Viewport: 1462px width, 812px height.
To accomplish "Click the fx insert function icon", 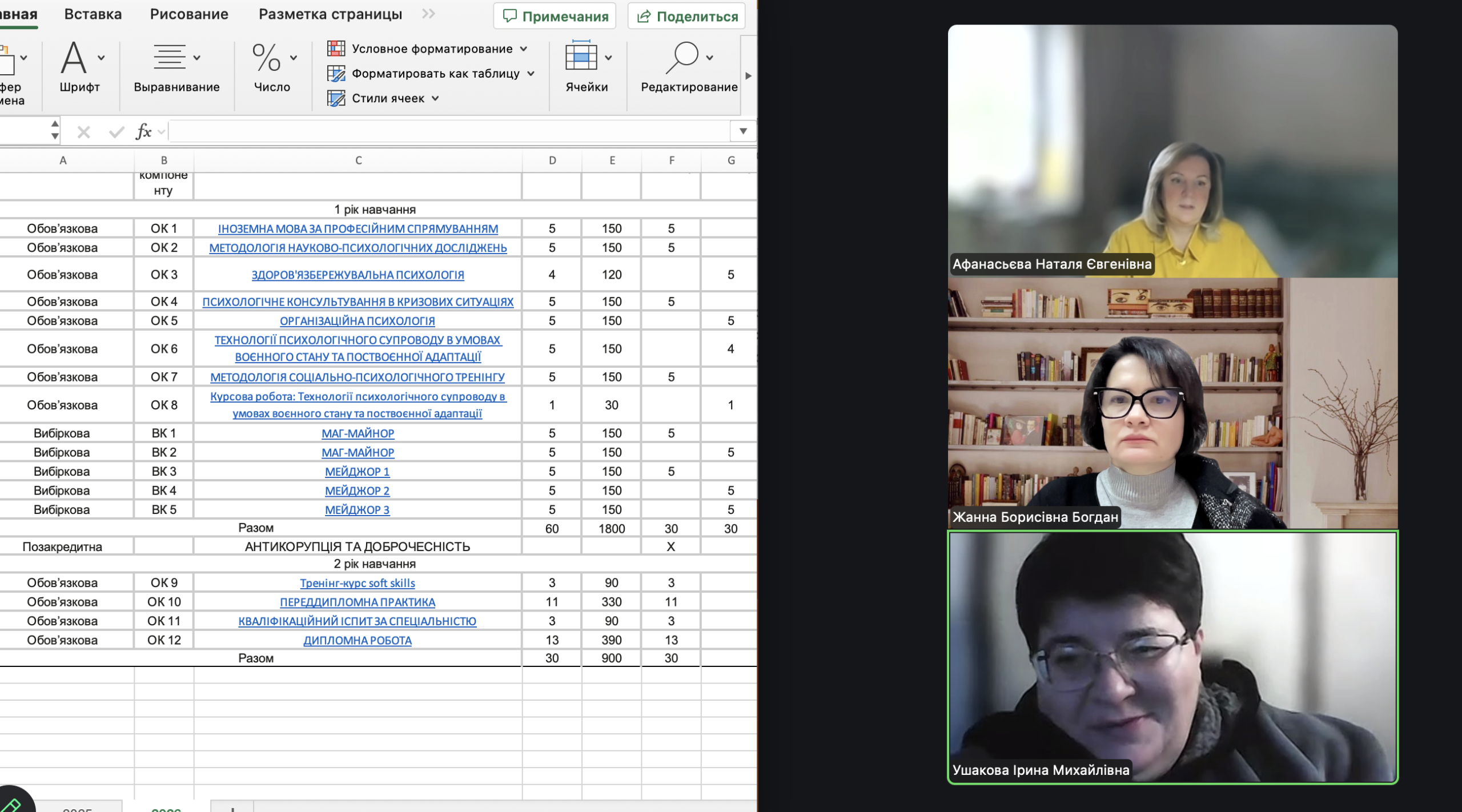I will point(143,132).
